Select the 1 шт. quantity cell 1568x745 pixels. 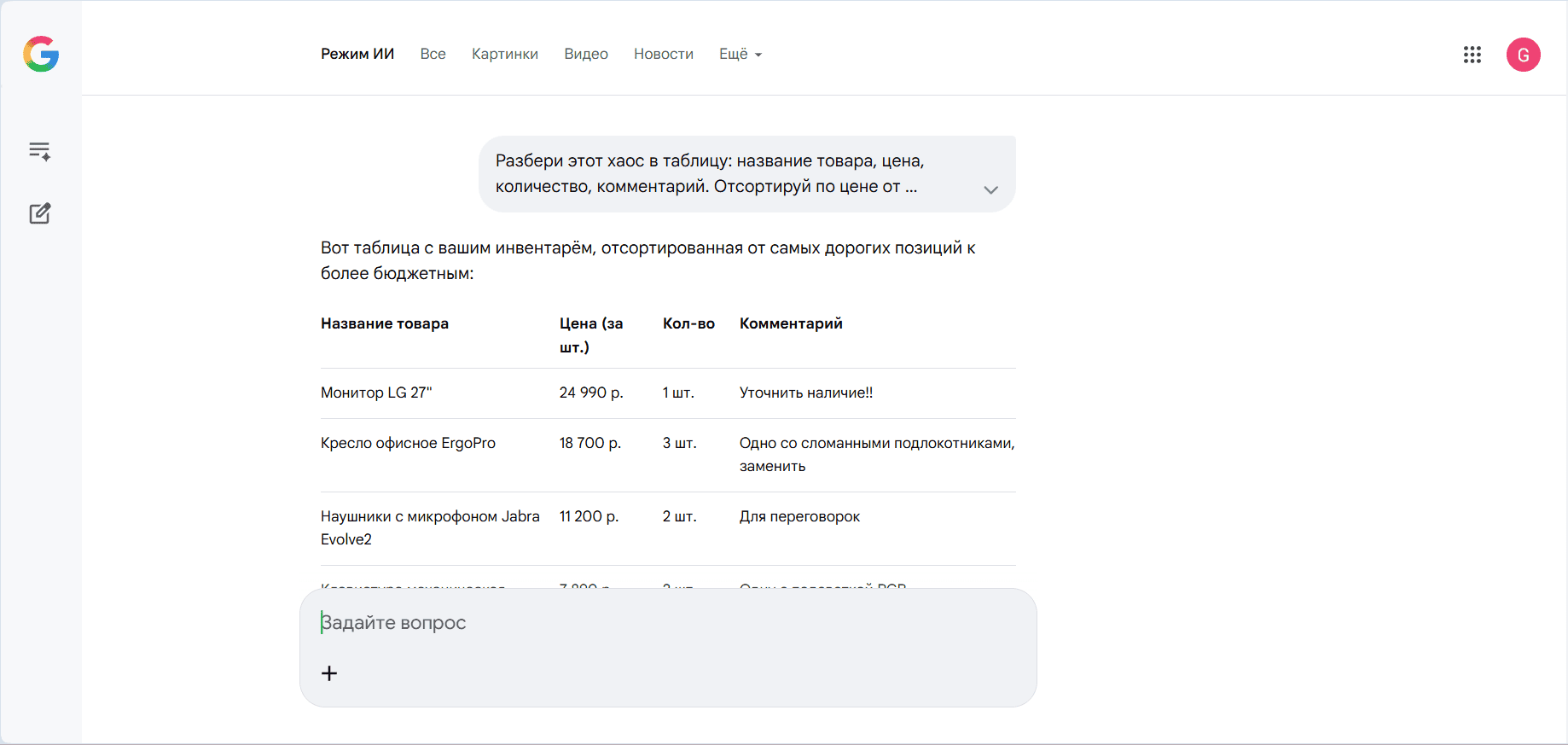678,393
